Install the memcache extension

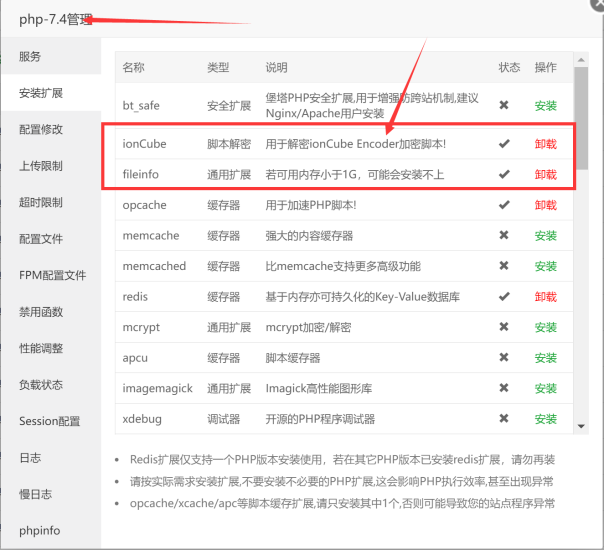pos(545,236)
